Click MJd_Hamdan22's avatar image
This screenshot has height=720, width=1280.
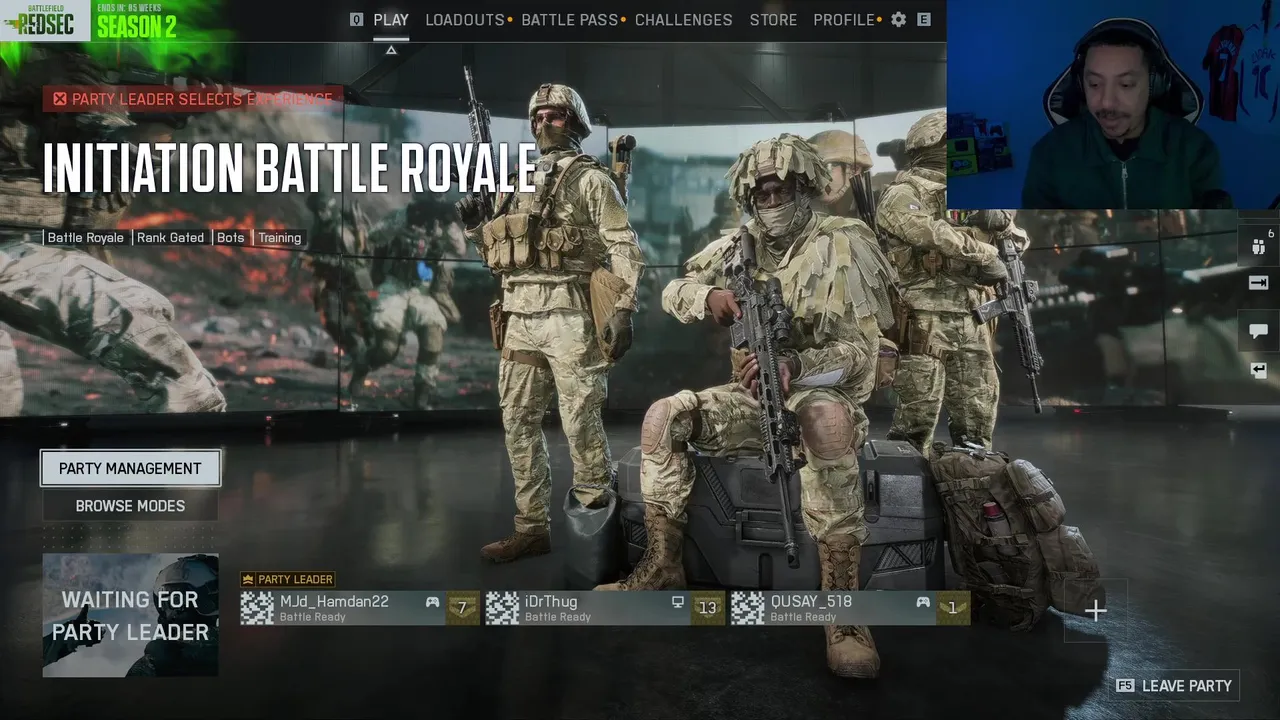point(257,608)
